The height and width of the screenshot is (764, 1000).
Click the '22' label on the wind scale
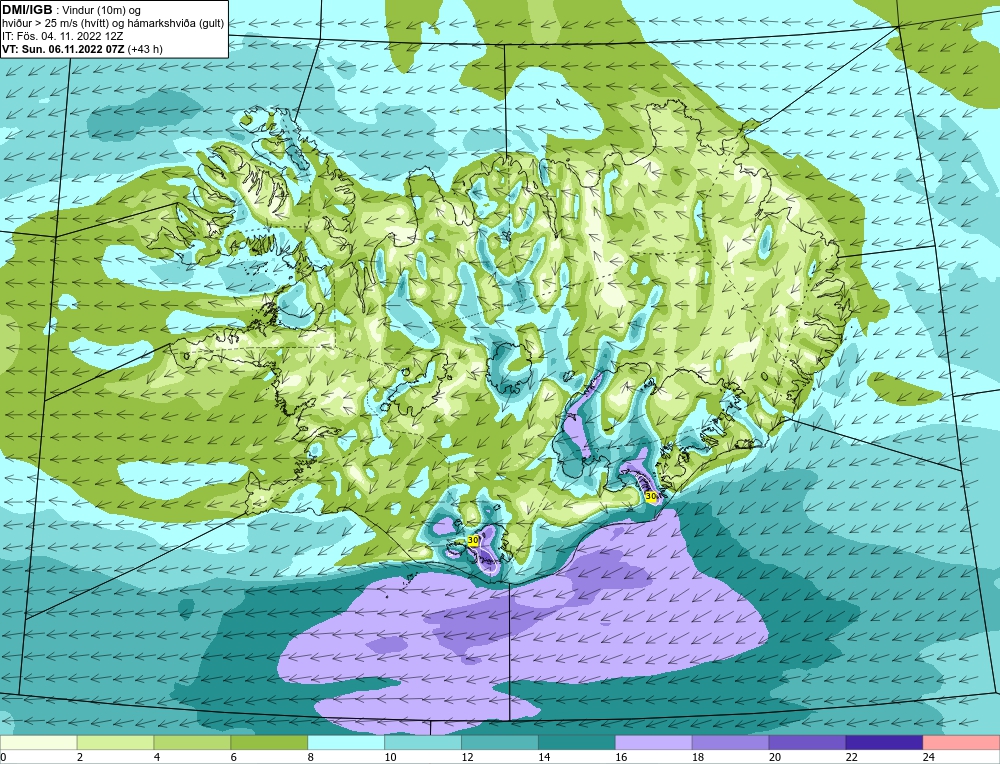tap(851, 757)
